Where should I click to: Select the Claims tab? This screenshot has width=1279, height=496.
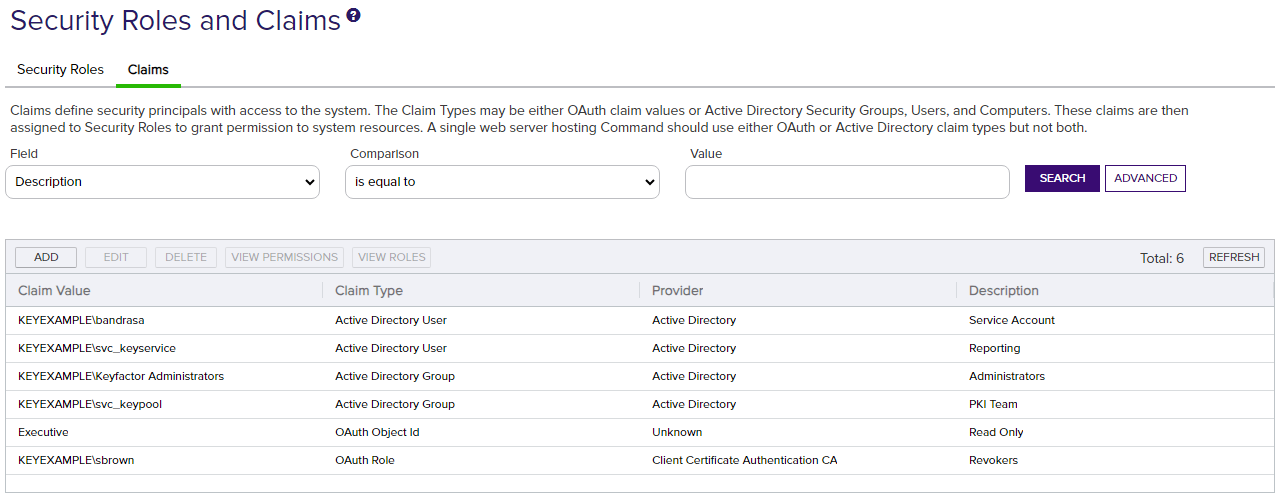pyautogui.click(x=148, y=70)
